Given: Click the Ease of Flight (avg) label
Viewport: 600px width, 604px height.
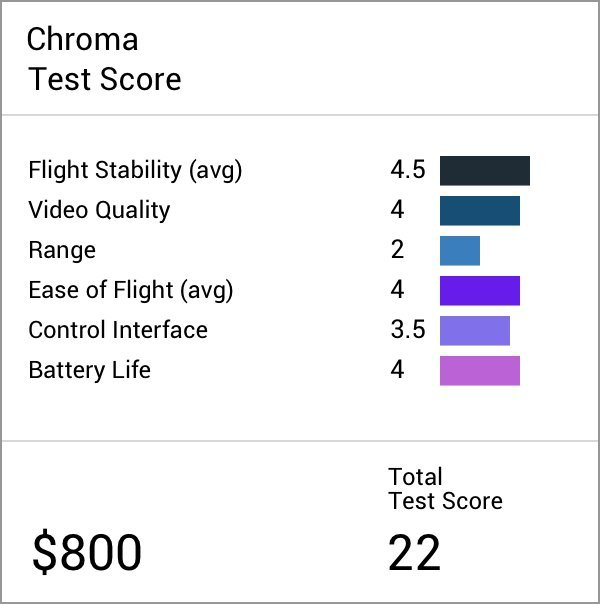Looking at the screenshot, I should [x=130, y=290].
